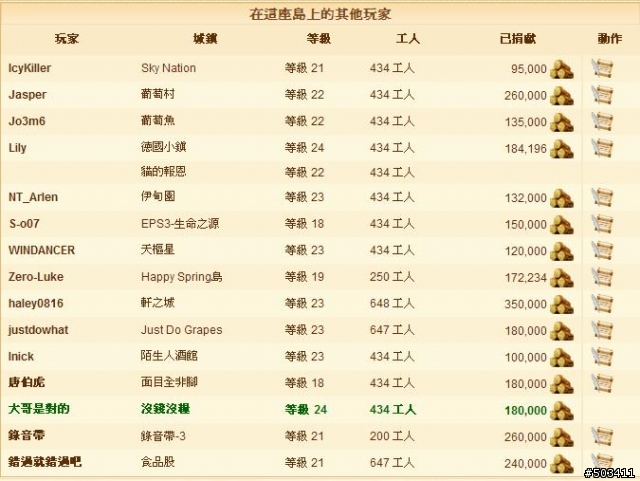
Task: Click the 玩家 column header
Action: click(67, 39)
